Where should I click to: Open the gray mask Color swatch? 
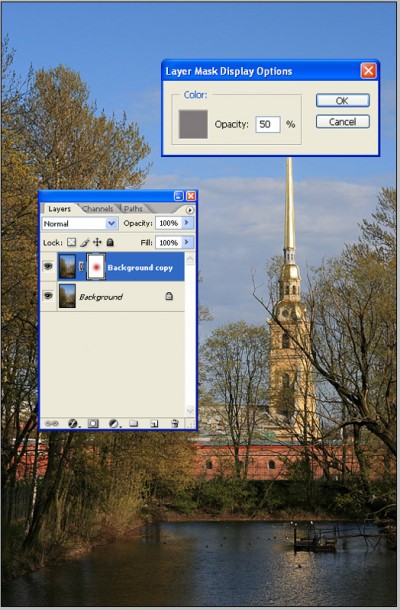(193, 124)
